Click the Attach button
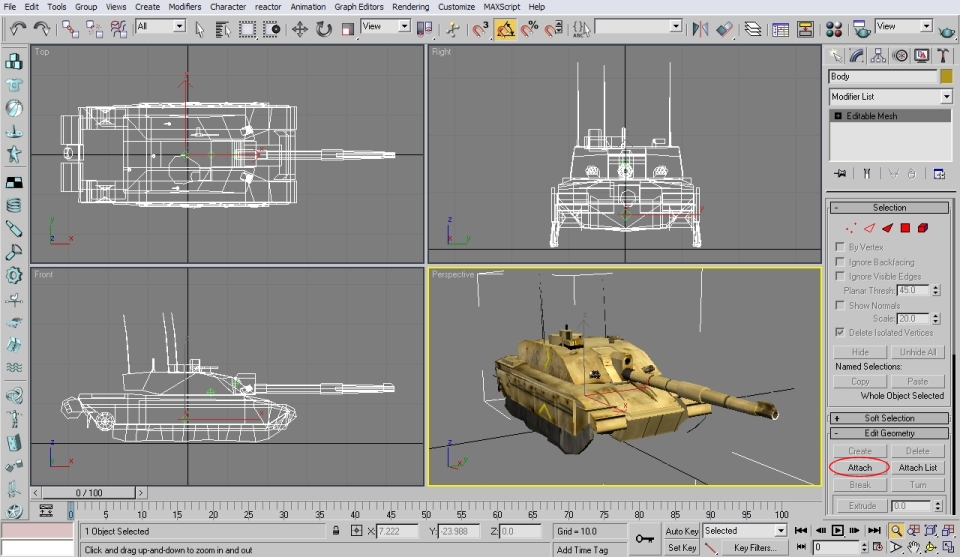The image size is (960, 557). (x=860, y=468)
